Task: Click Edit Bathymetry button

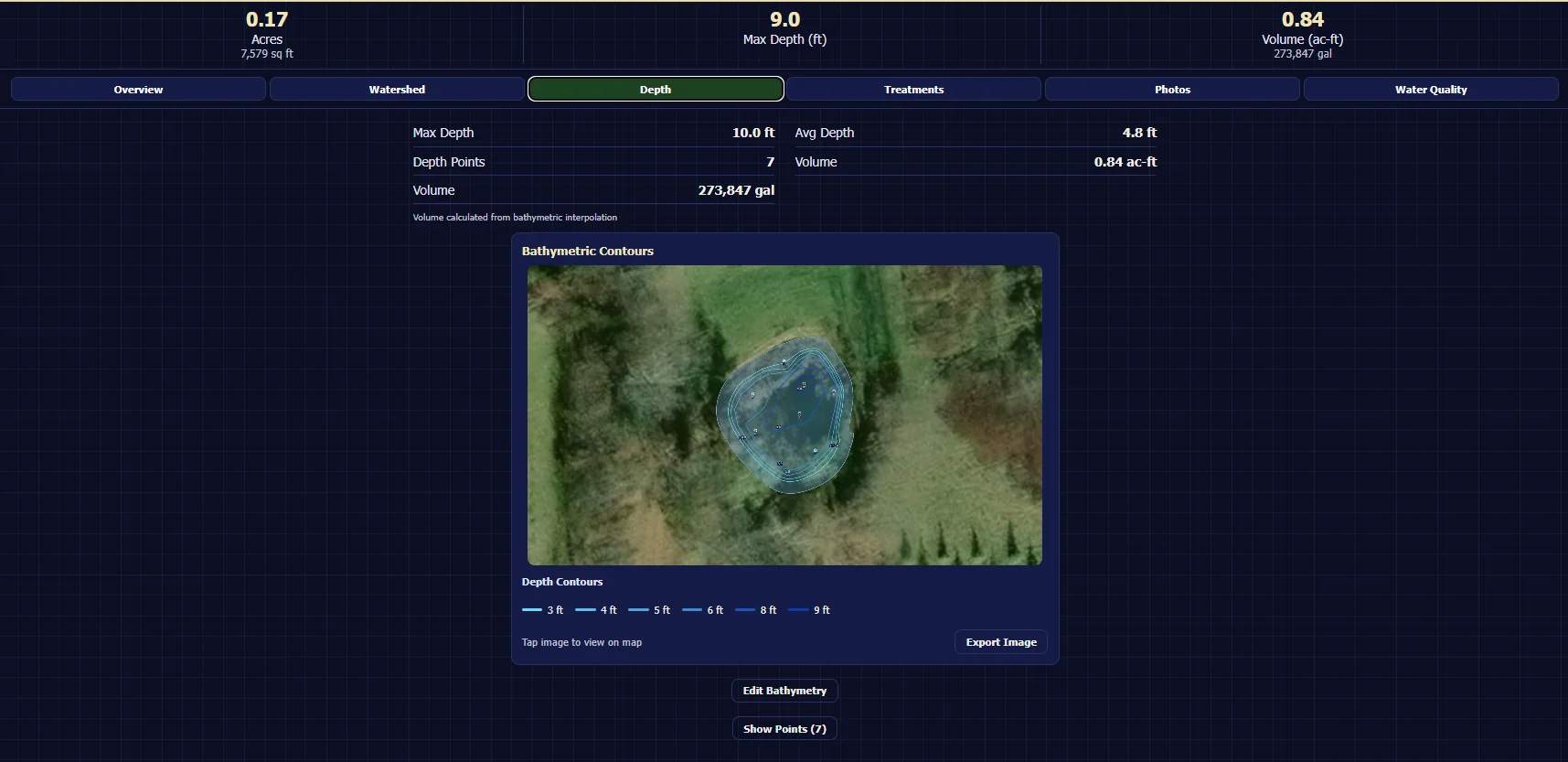Action: coord(784,691)
